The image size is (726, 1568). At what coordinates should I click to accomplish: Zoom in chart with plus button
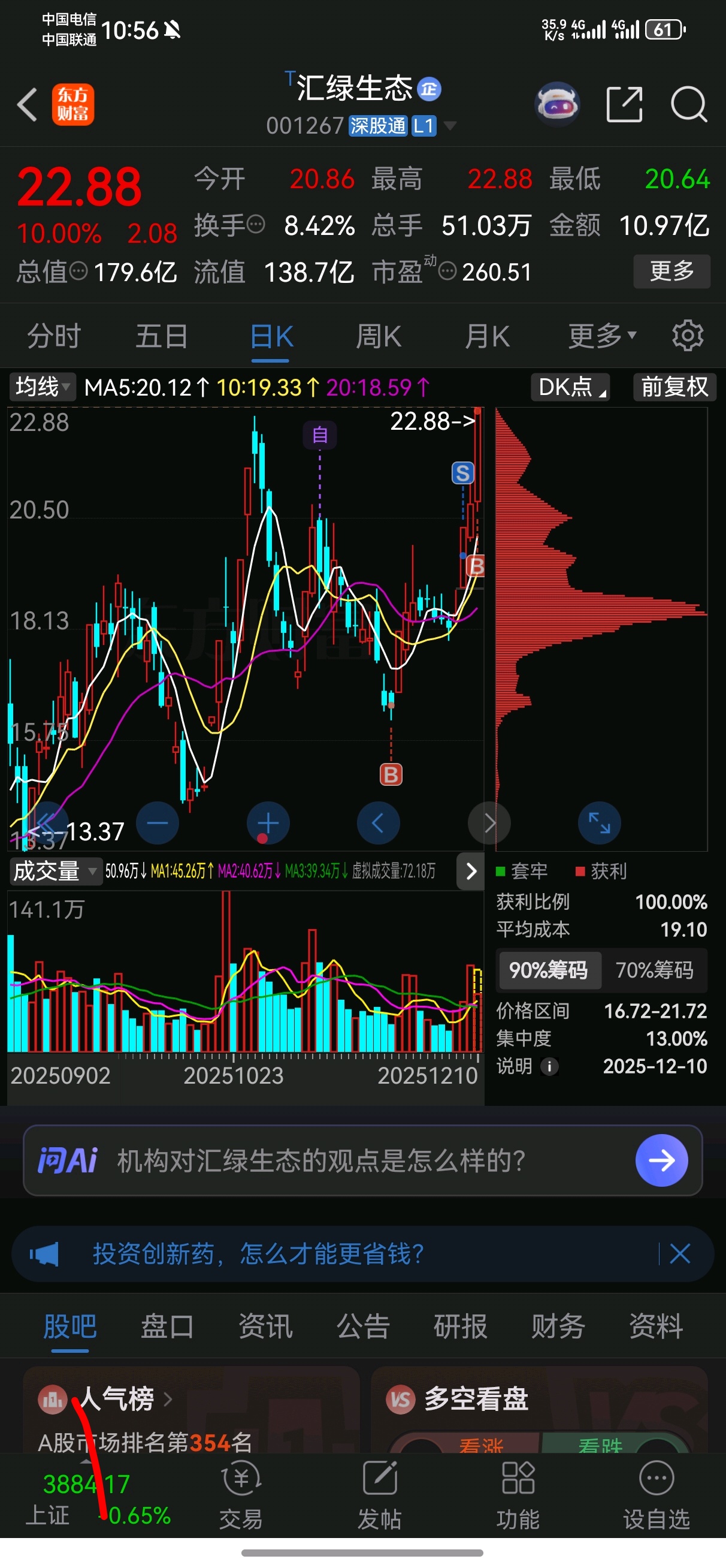click(x=268, y=823)
